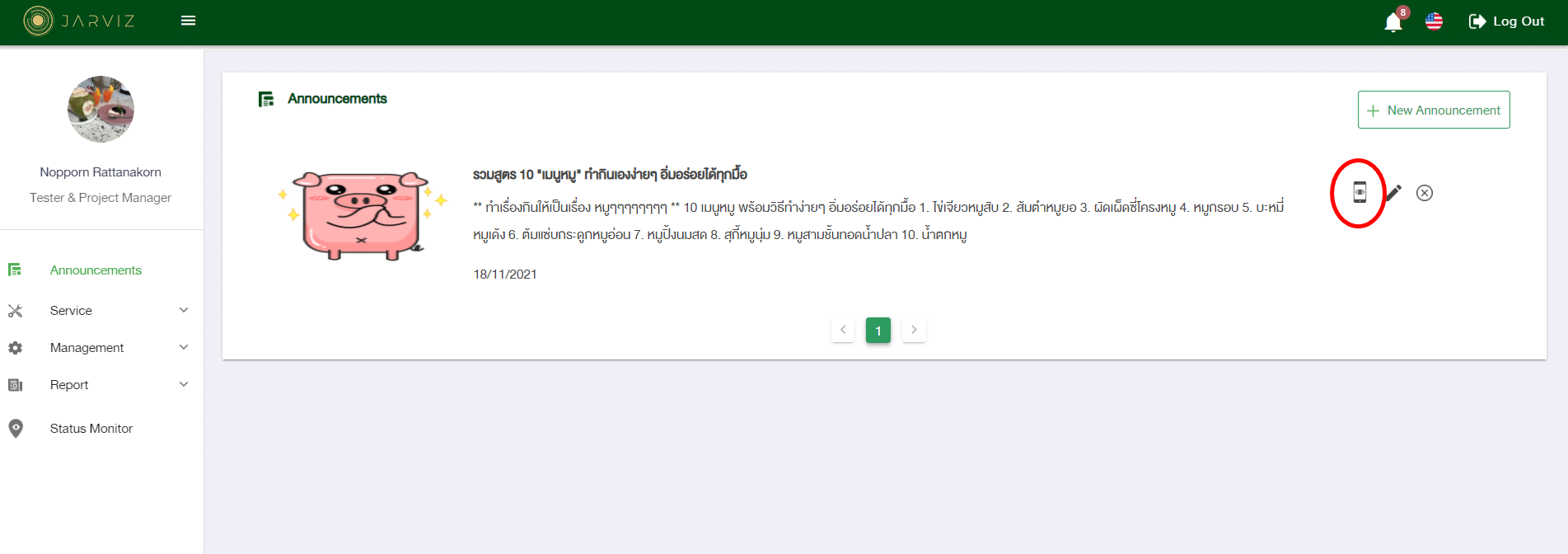Click the Management gear icon
The height and width of the screenshot is (554, 1568).
pyautogui.click(x=15, y=348)
